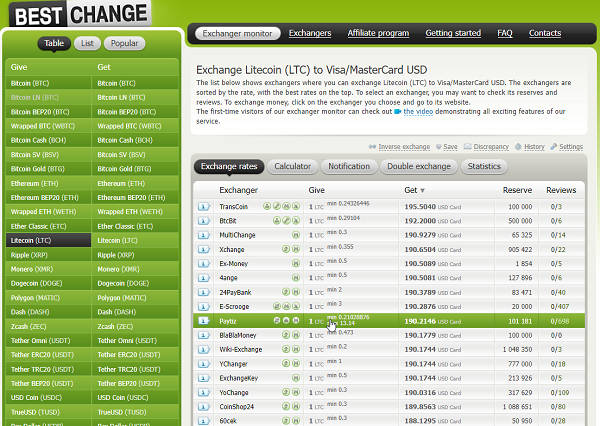The image size is (600, 426).
Task: Switch to Popular view tab
Action: [124, 43]
